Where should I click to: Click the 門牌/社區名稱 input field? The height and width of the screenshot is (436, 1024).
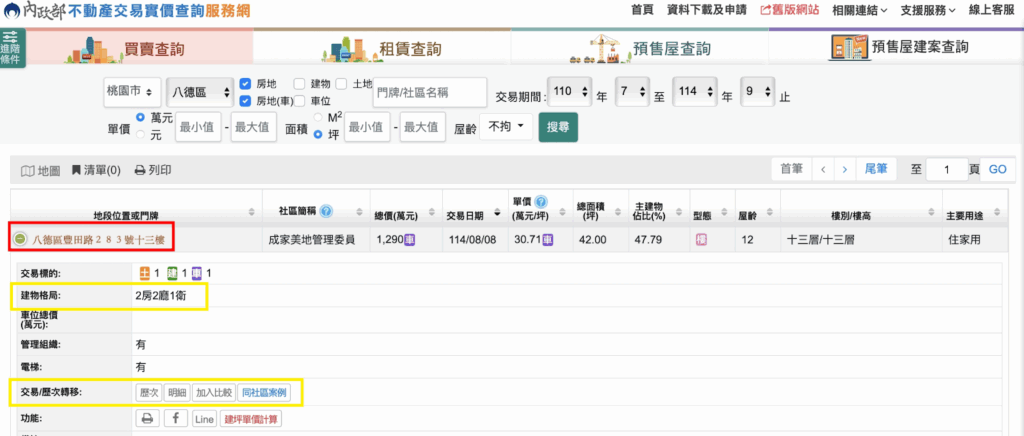[428, 93]
